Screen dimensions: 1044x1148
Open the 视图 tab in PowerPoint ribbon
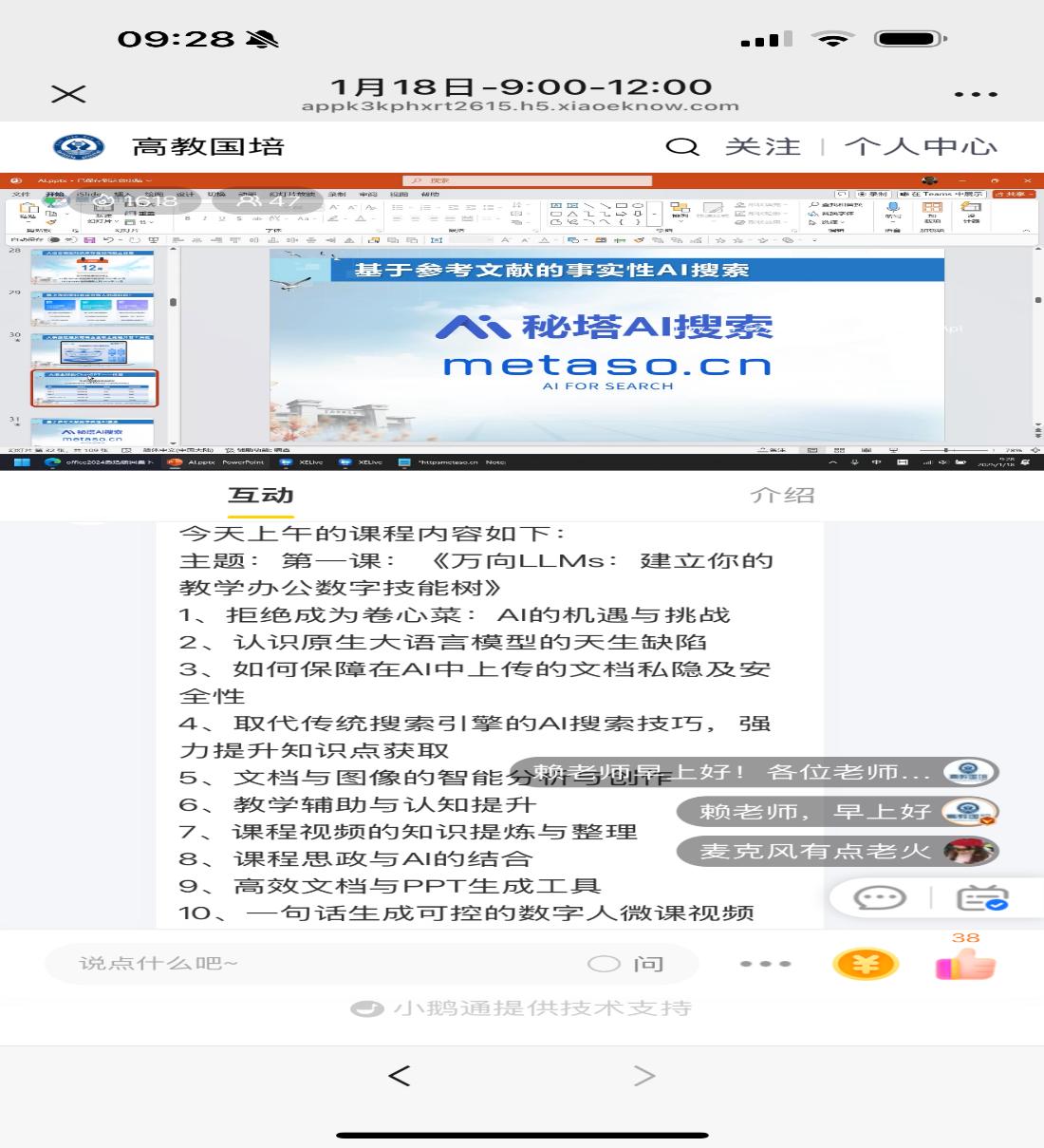tap(399, 194)
